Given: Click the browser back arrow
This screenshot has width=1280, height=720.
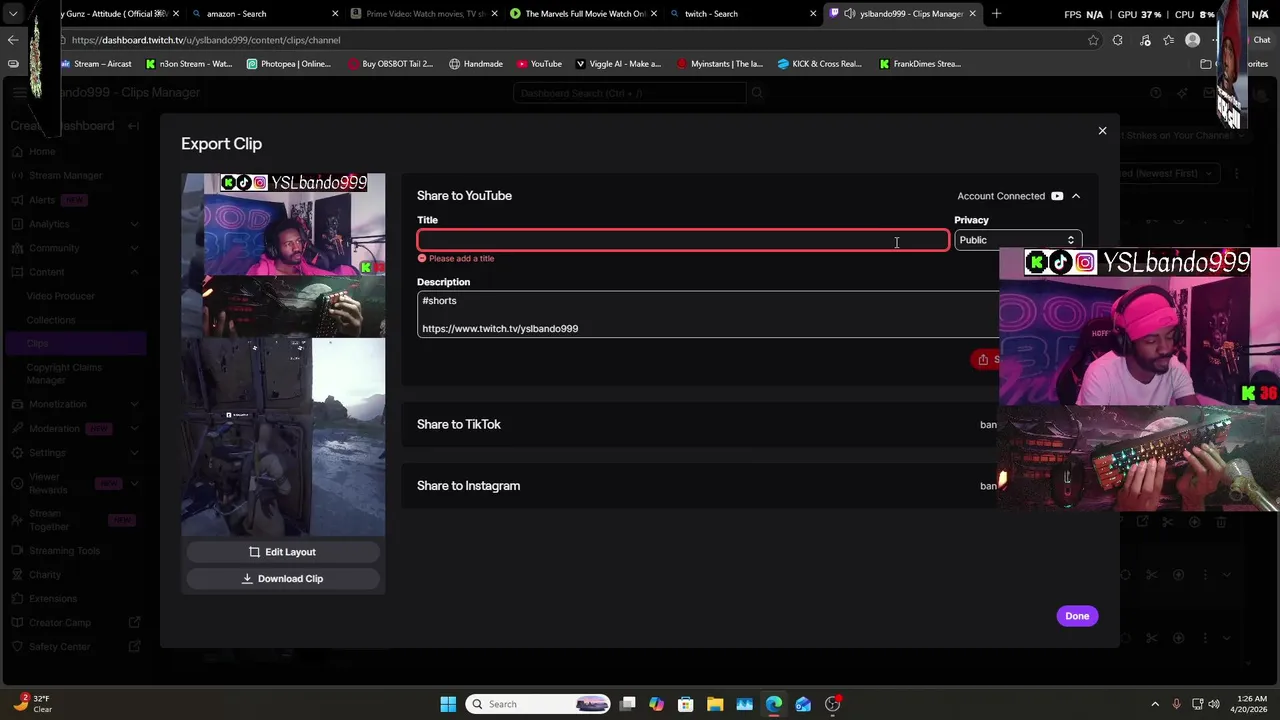Looking at the screenshot, I should tap(13, 40).
